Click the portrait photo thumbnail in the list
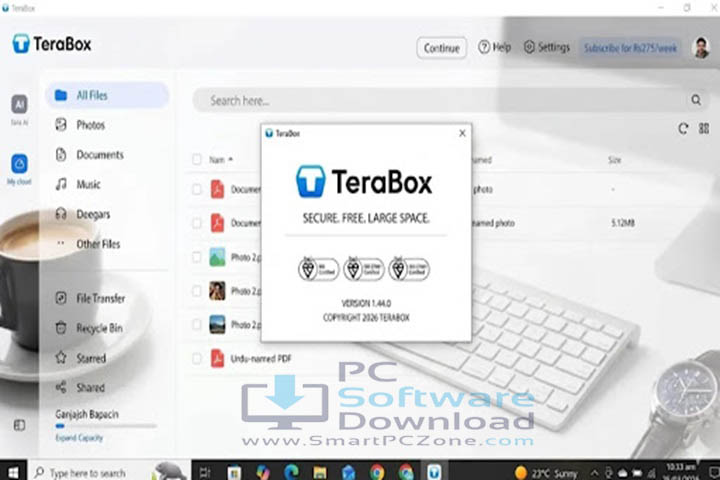The height and width of the screenshot is (480, 720). [x=217, y=291]
